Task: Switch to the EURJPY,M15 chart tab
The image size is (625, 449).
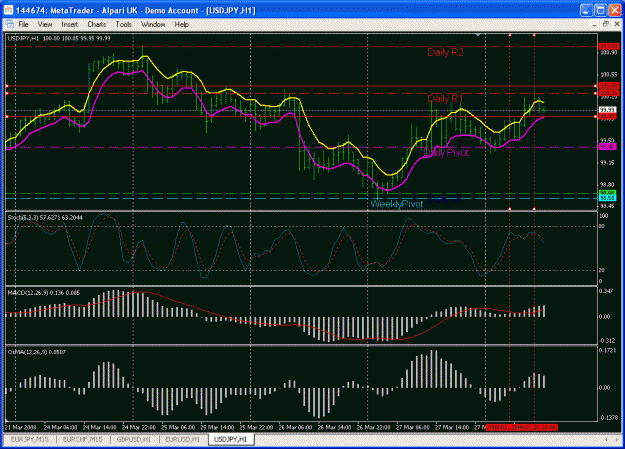Action: click(x=30, y=439)
